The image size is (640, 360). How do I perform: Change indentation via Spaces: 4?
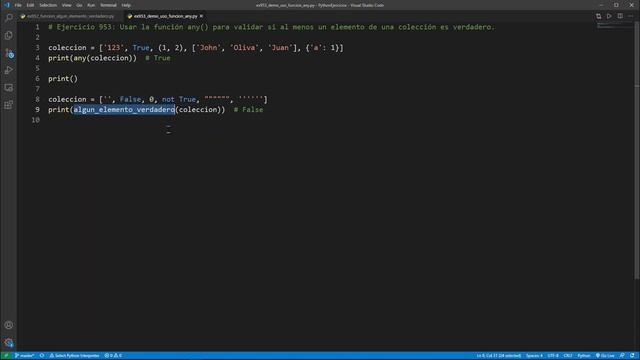click(x=534, y=356)
